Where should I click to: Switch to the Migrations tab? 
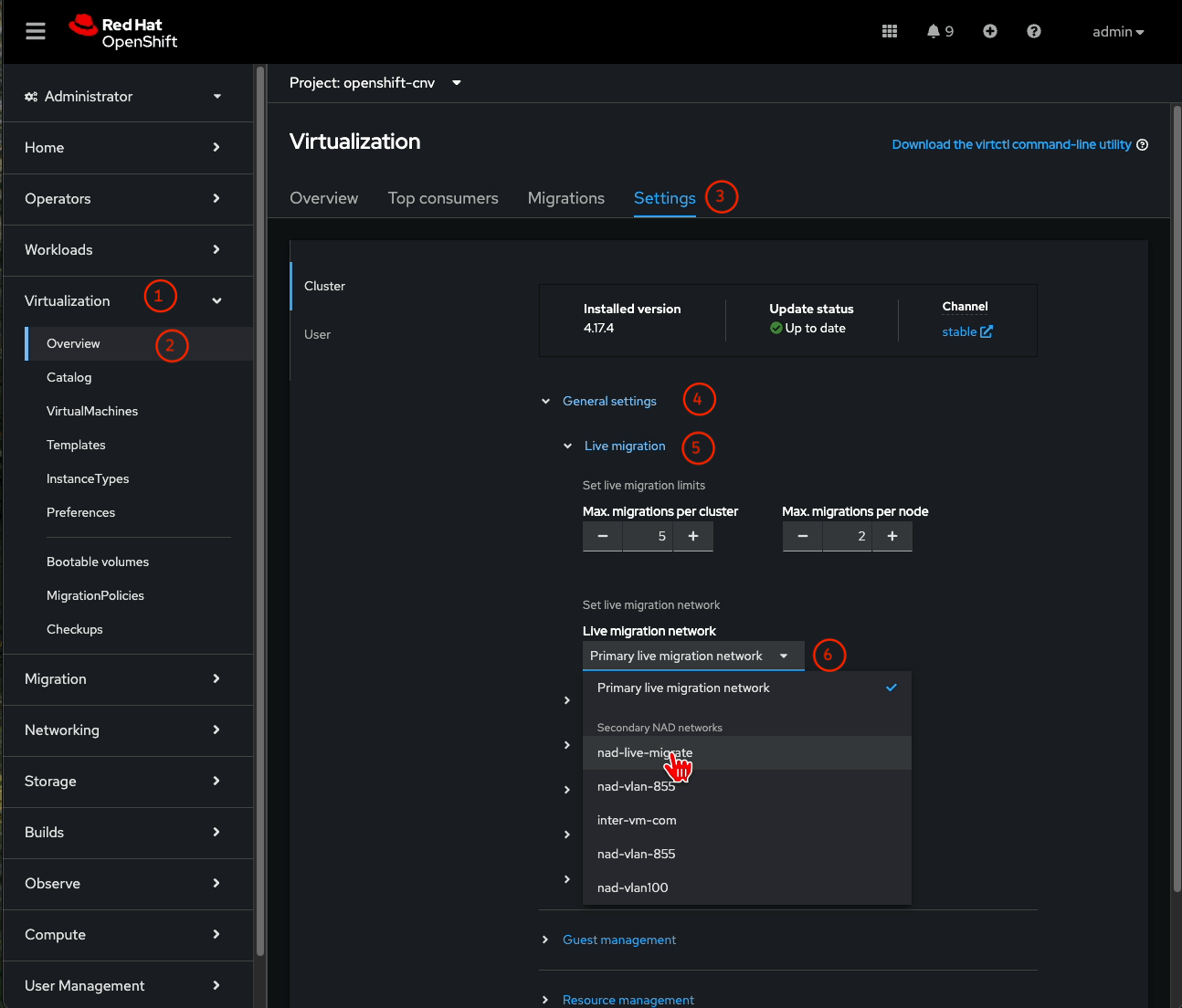click(x=565, y=198)
